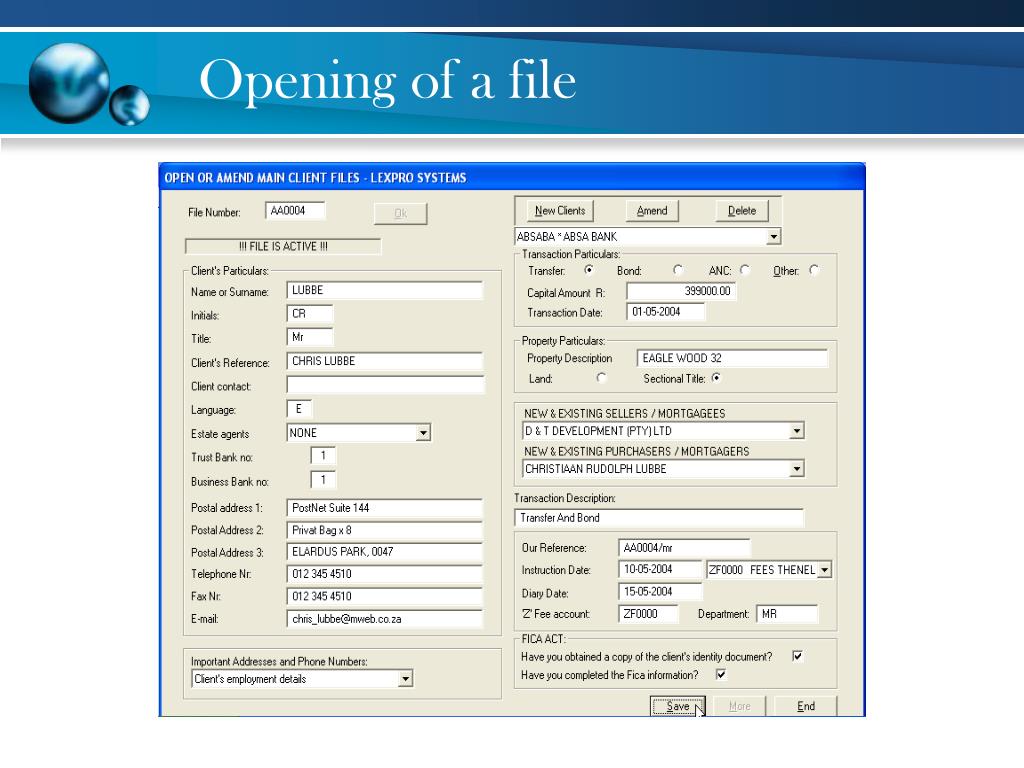Click the disabled Ok button
Image resolution: width=1024 pixels, height=768 pixels.
point(400,214)
